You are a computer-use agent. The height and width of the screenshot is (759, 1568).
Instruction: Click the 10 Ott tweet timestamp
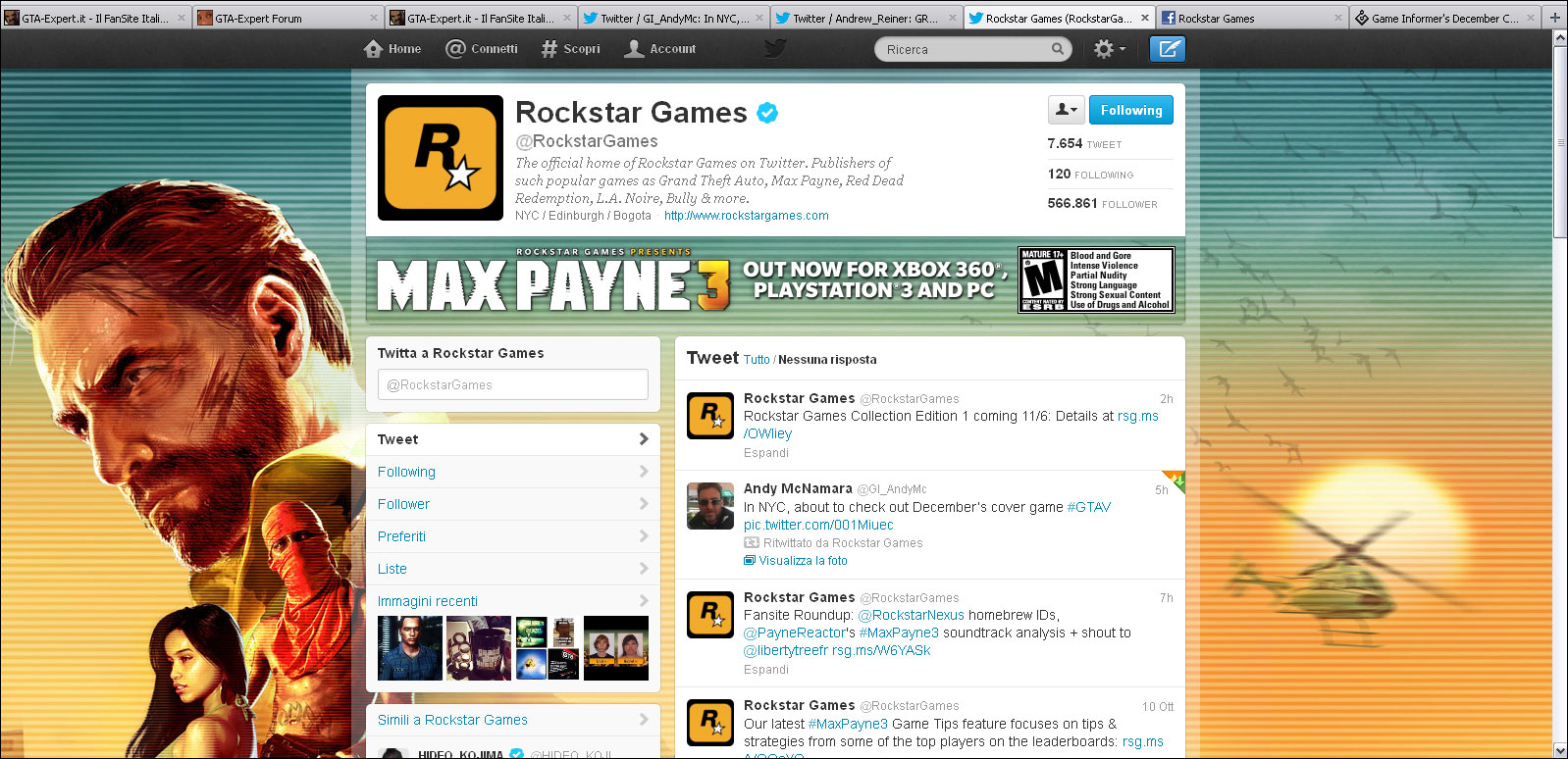[x=1158, y=707]
